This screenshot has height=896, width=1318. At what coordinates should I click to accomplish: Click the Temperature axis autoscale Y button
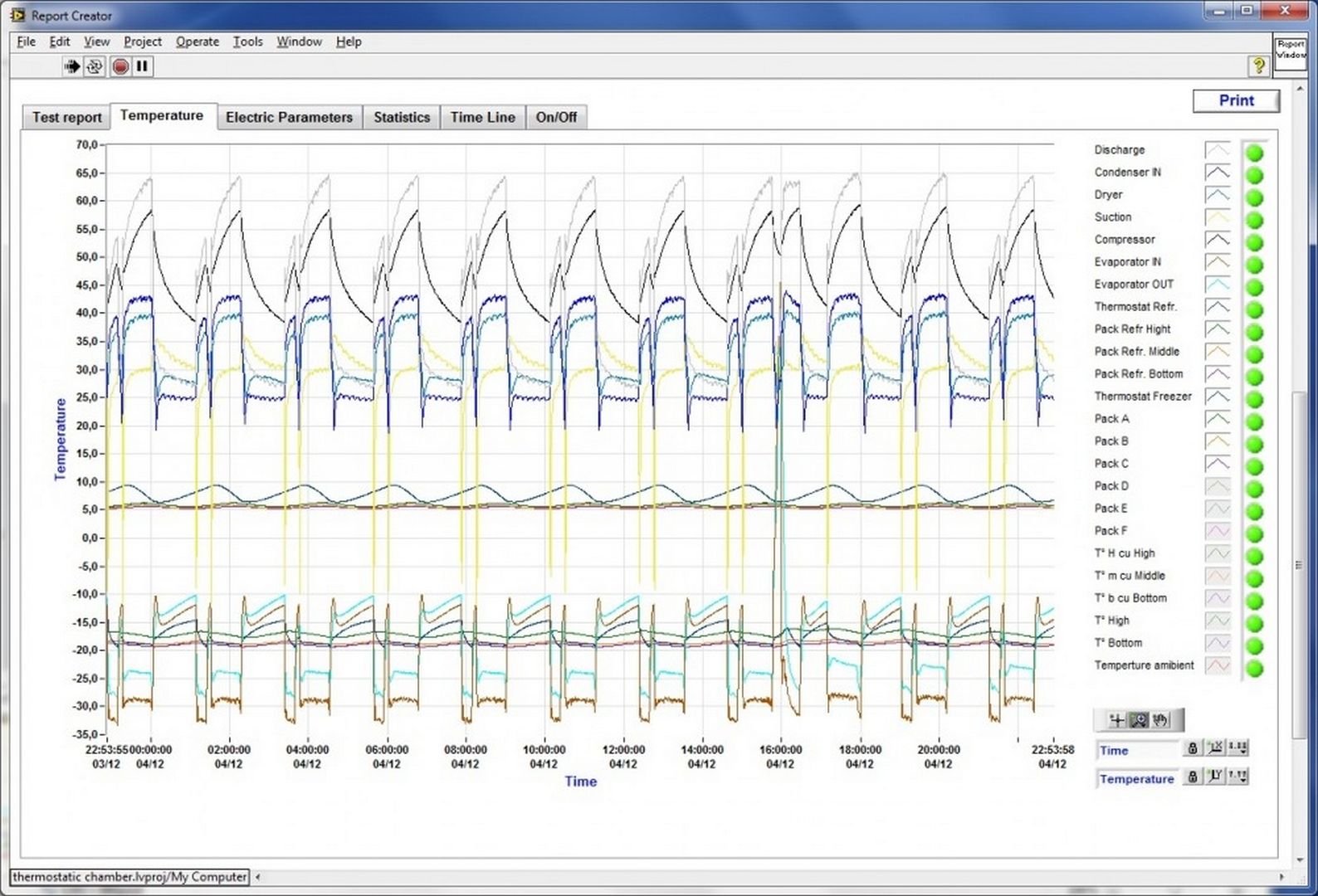pos(1215,777)
